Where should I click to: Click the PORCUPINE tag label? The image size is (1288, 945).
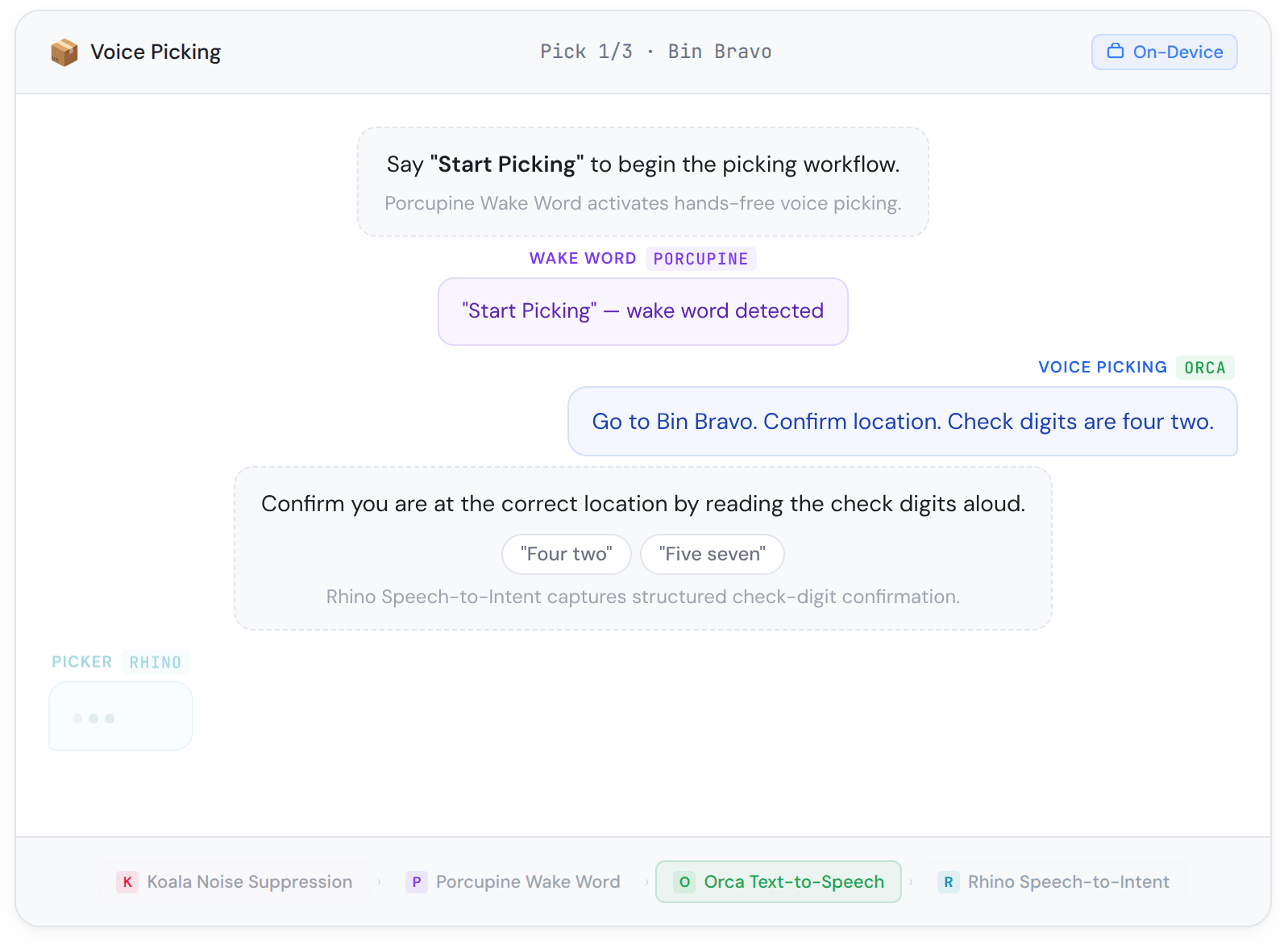(700, 259)
